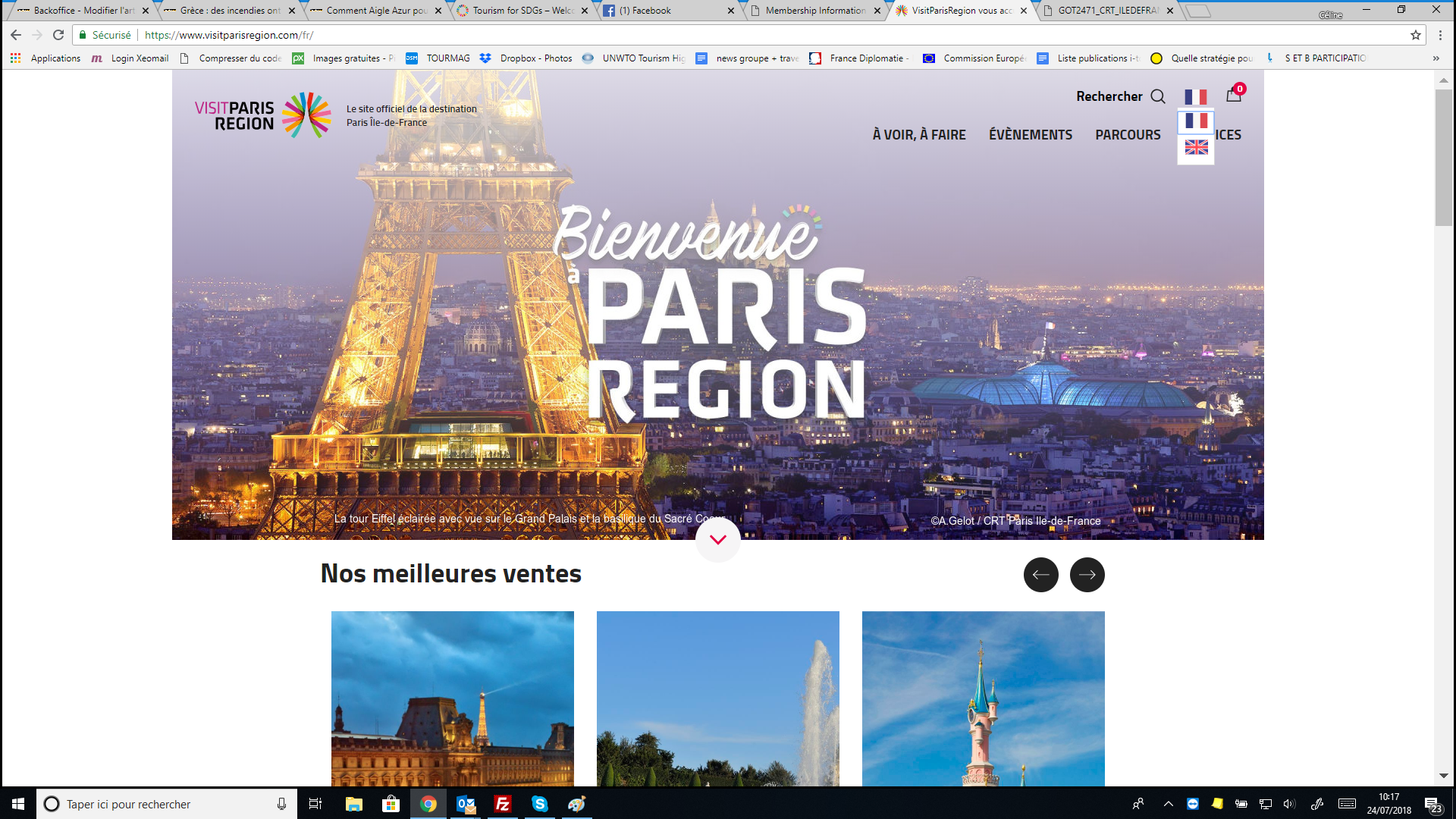This screenshot has width=1456, height=819.
Task: Choose the French flag in the language dropdown
Action: (1196, 121)
